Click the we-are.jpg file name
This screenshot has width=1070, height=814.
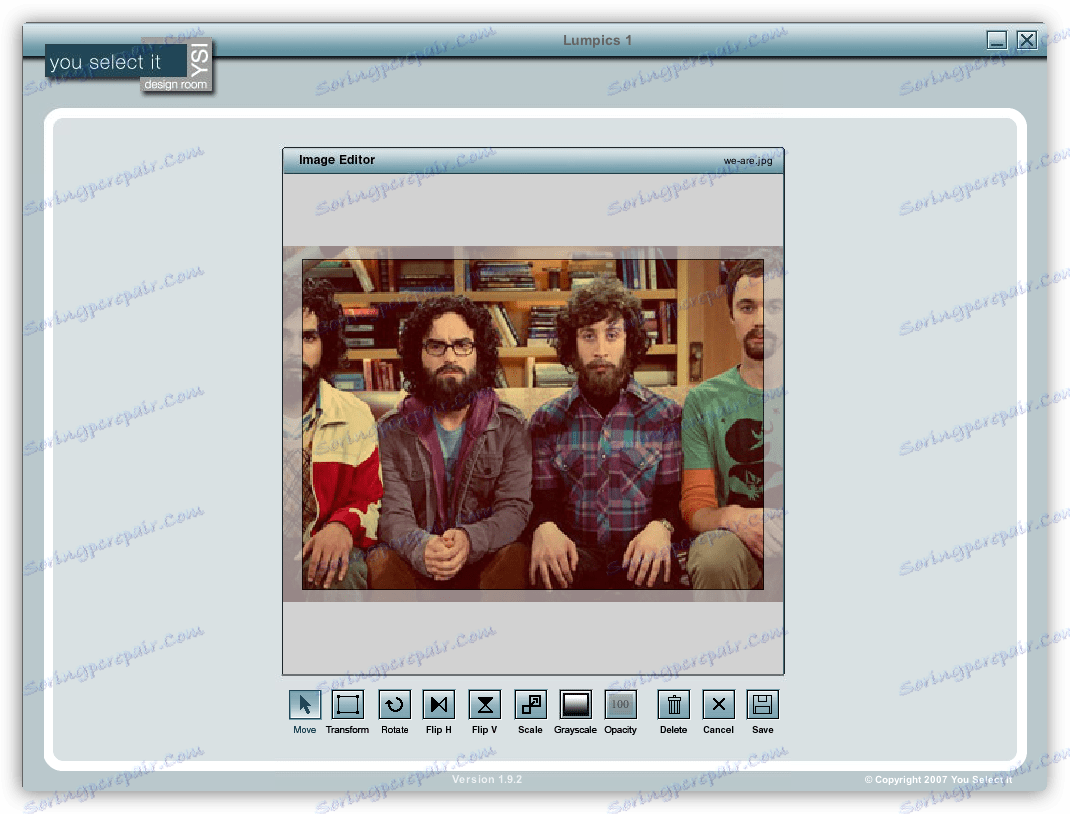(748, 161)
